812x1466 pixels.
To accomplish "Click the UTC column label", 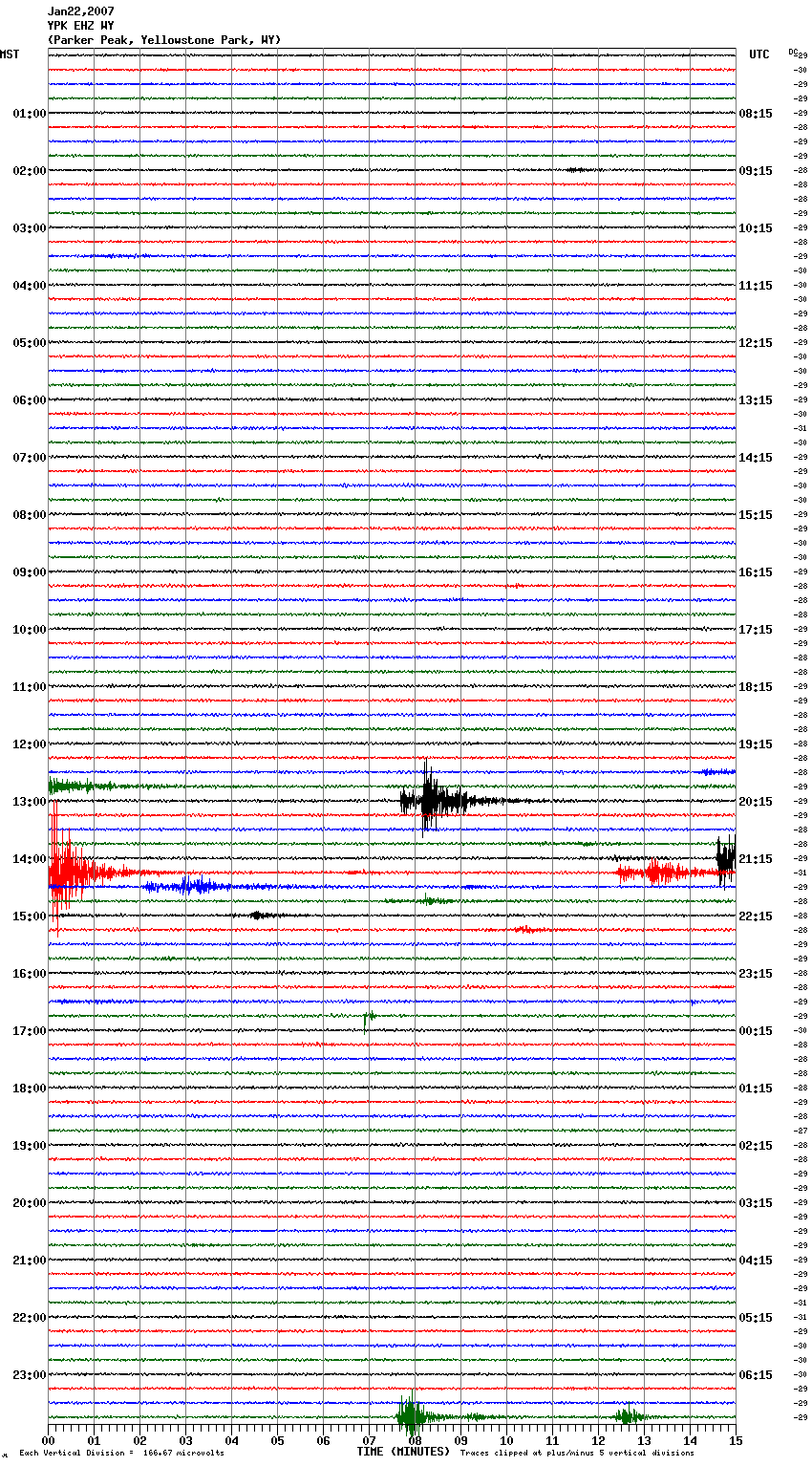I will [759, 54].
